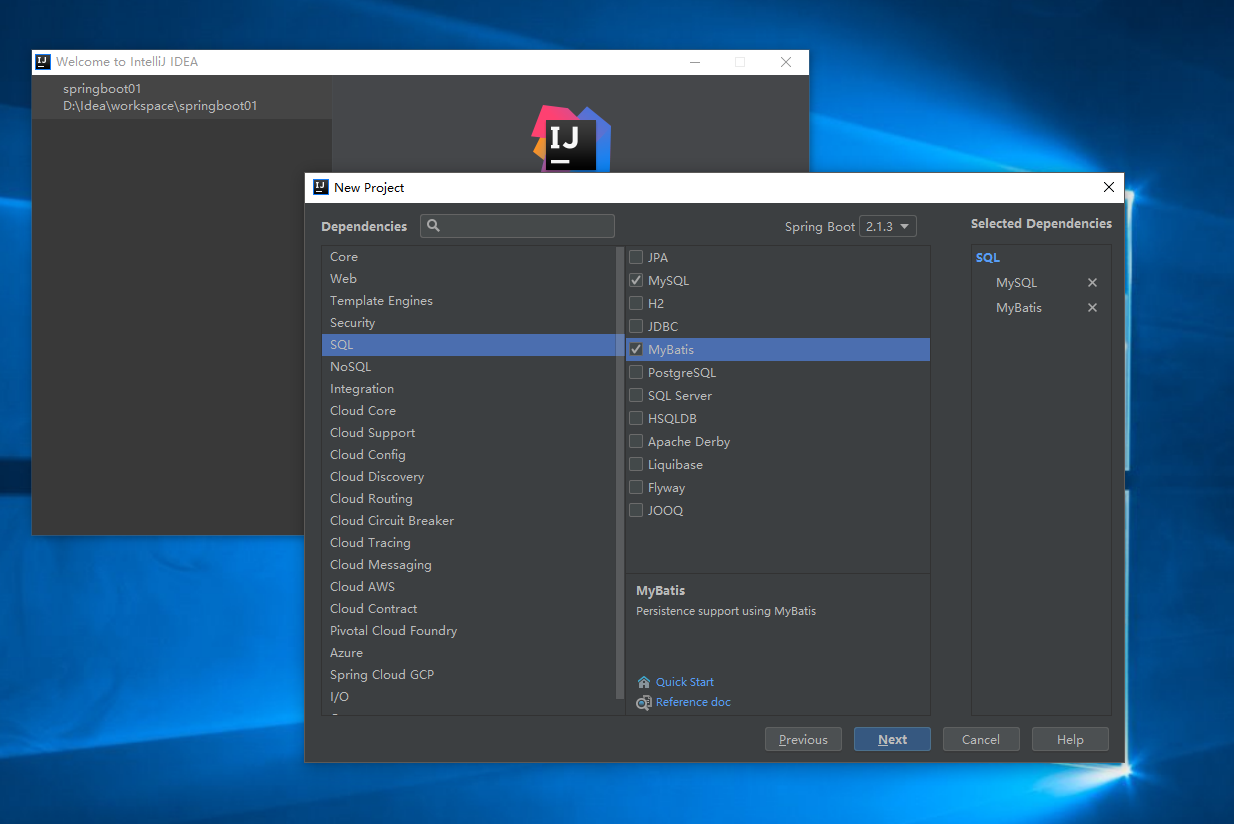The height and width of the screenshot is (824, 1234).
Task: Select the Cloud Messaging category
Action: tap(468, 565)
